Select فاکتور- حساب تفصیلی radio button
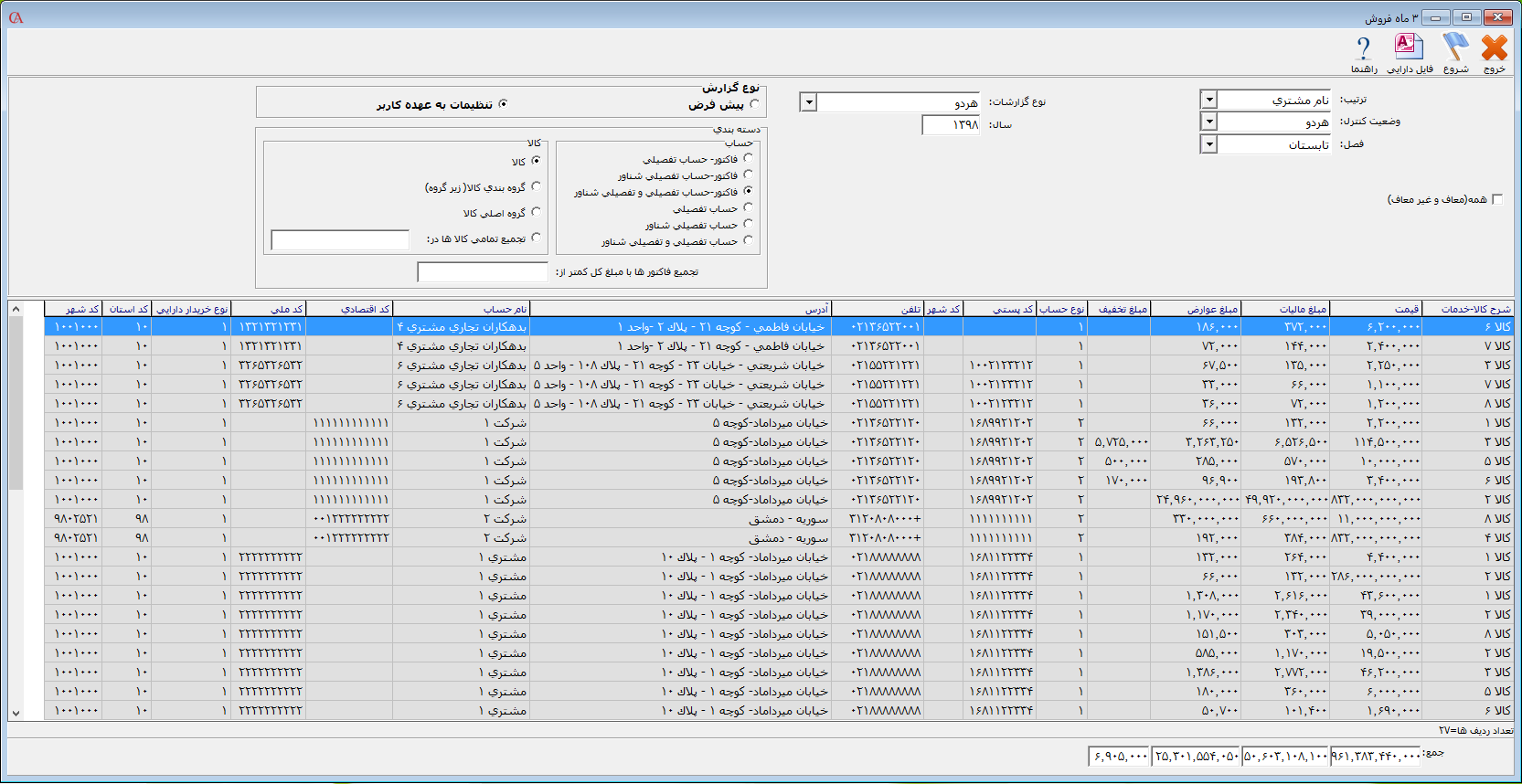 [x=748, y=158]
